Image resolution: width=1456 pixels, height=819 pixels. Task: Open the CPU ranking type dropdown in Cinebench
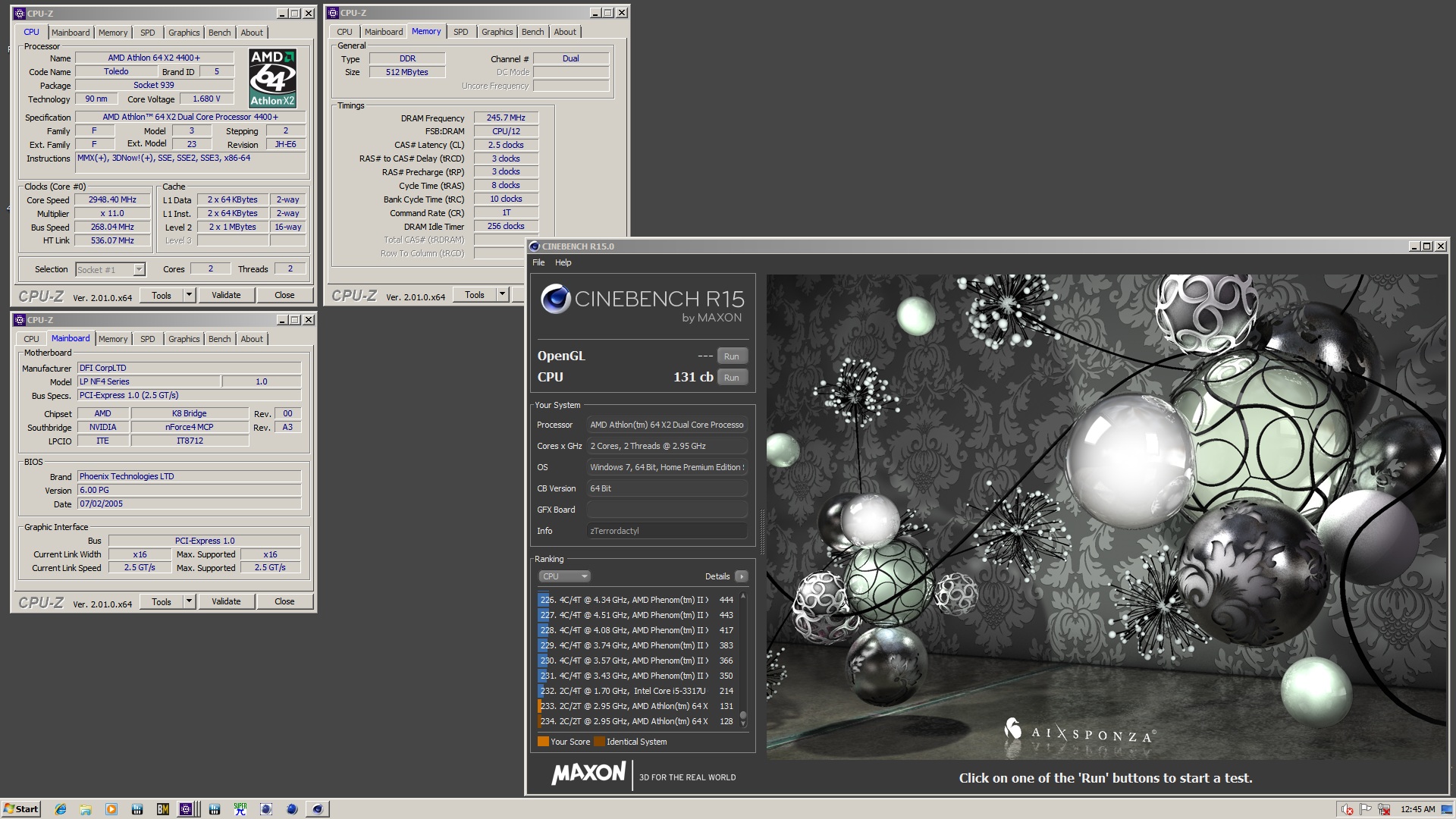[564, 576]
